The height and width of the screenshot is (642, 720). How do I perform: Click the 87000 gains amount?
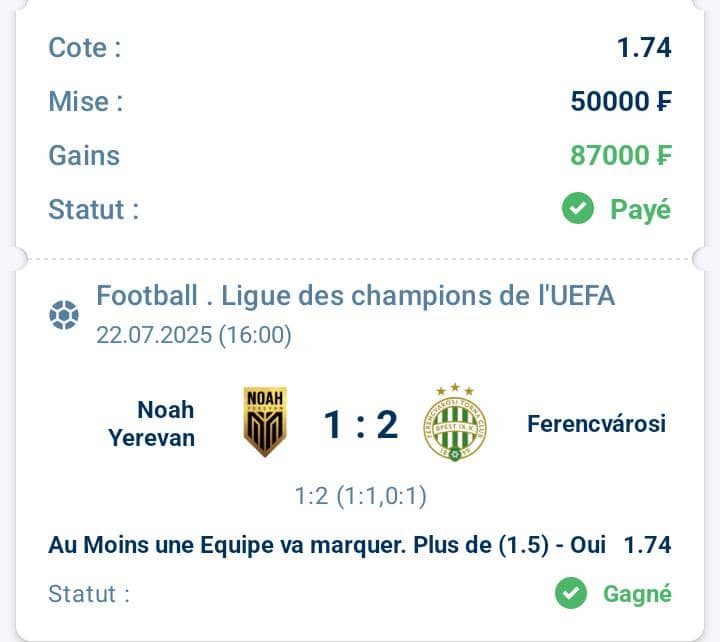(621, 155)
